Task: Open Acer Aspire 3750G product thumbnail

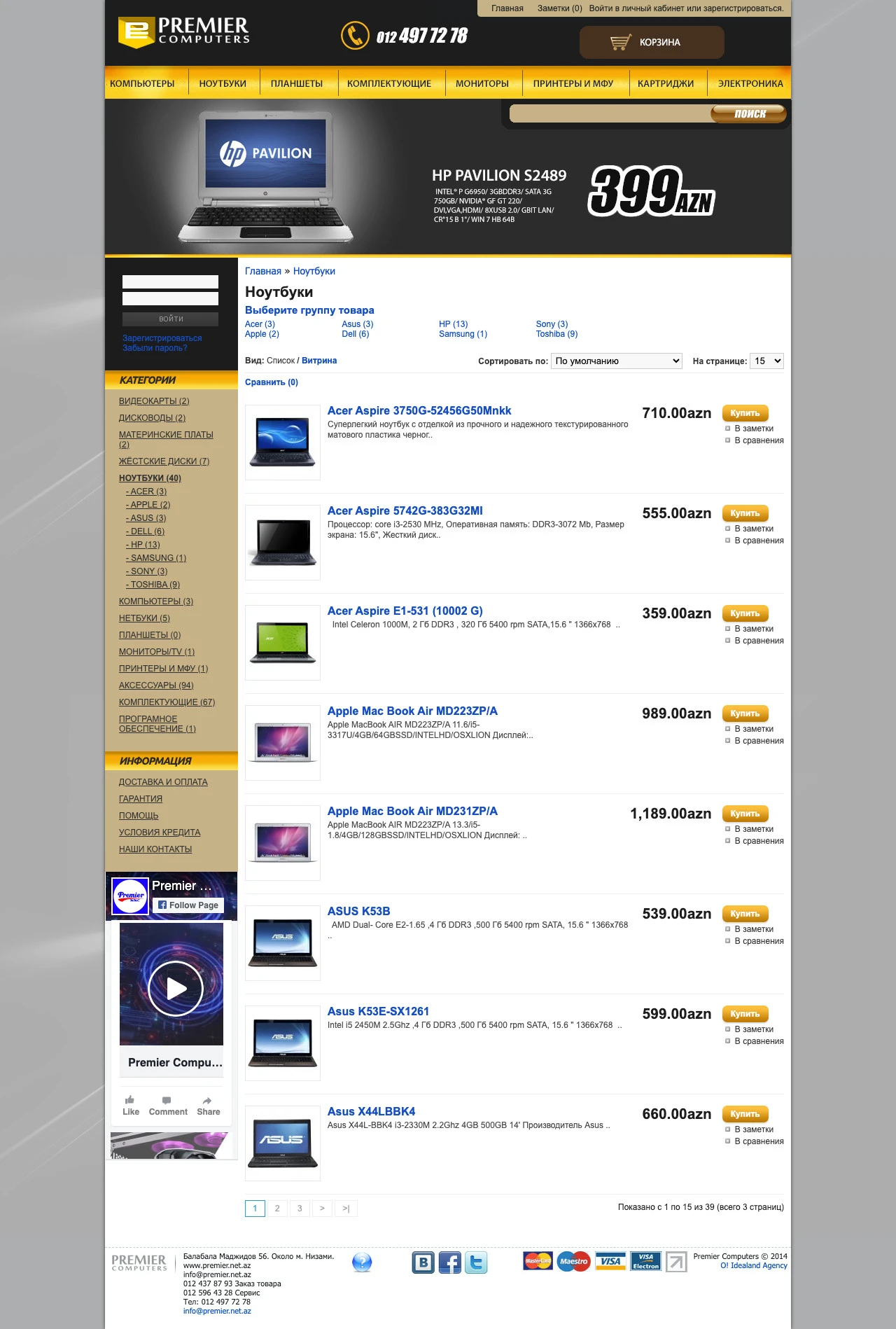Action: (x=283, y=443)
